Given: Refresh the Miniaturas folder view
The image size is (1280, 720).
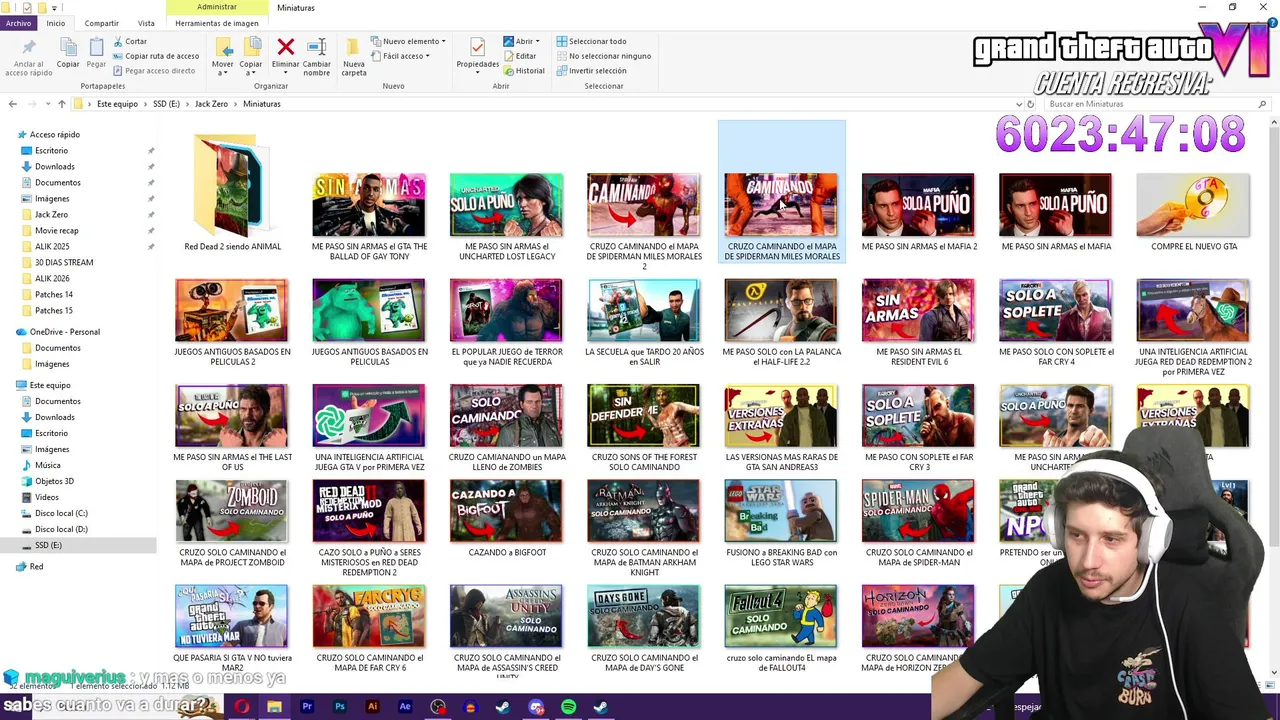Looking at the screenshot, I should (1031, 104).
